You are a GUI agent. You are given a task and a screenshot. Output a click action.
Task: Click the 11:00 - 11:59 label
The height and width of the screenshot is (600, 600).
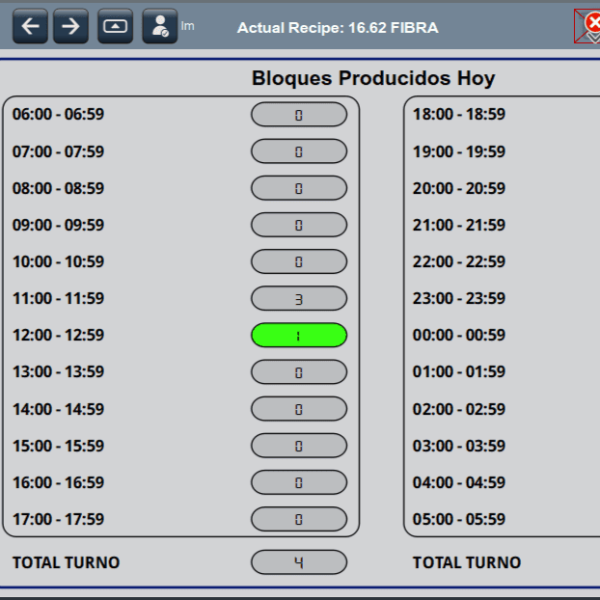[x=58, y=298]
